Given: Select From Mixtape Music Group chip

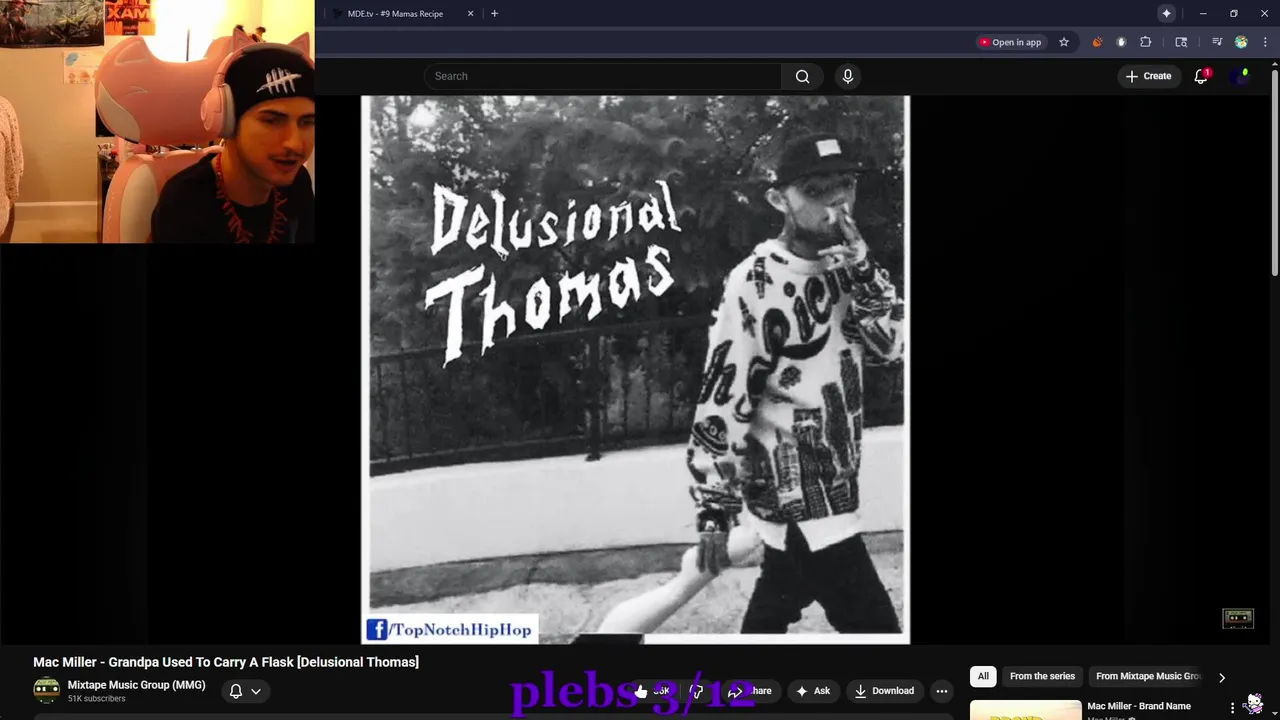Looking at the screenshot, I should tap(1147, 676).
